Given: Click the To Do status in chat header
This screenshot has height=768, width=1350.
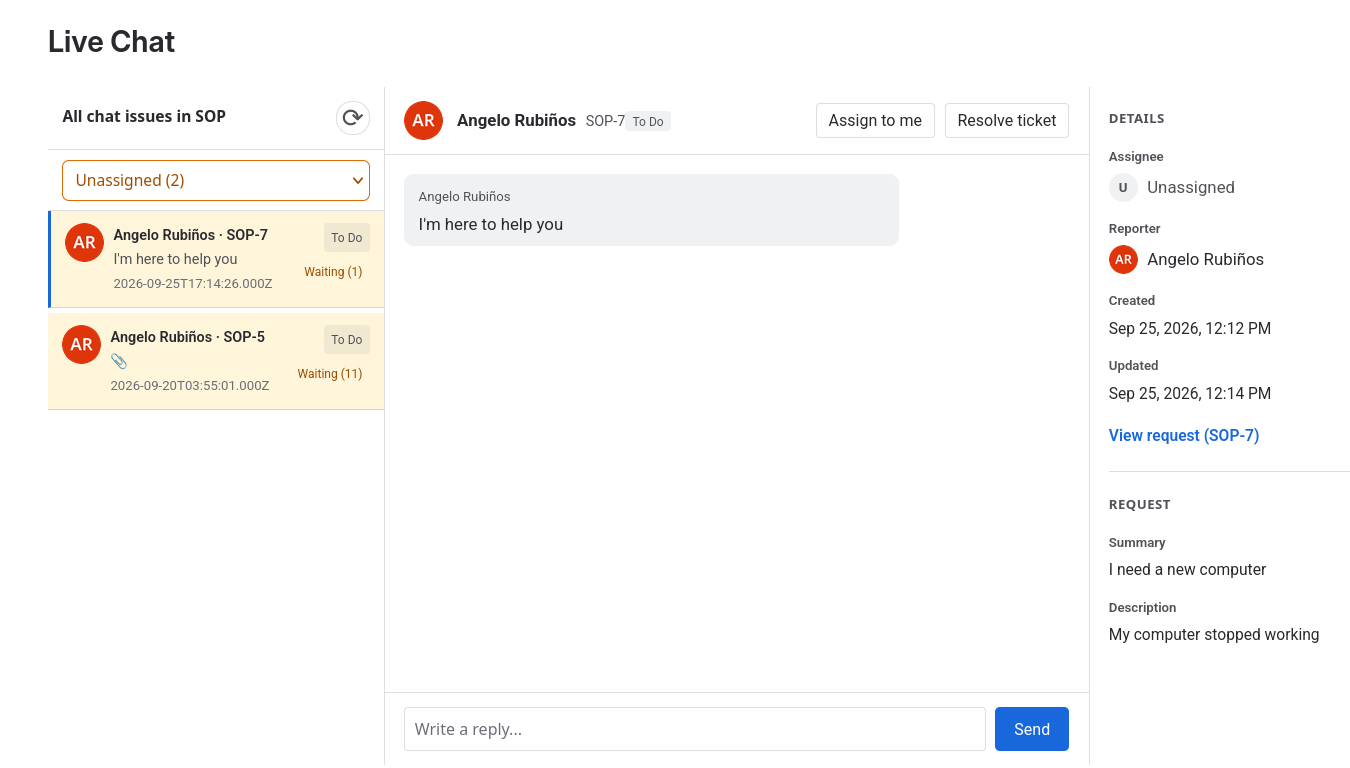Looking at the screenshot, I should click(x=648, y=122).
